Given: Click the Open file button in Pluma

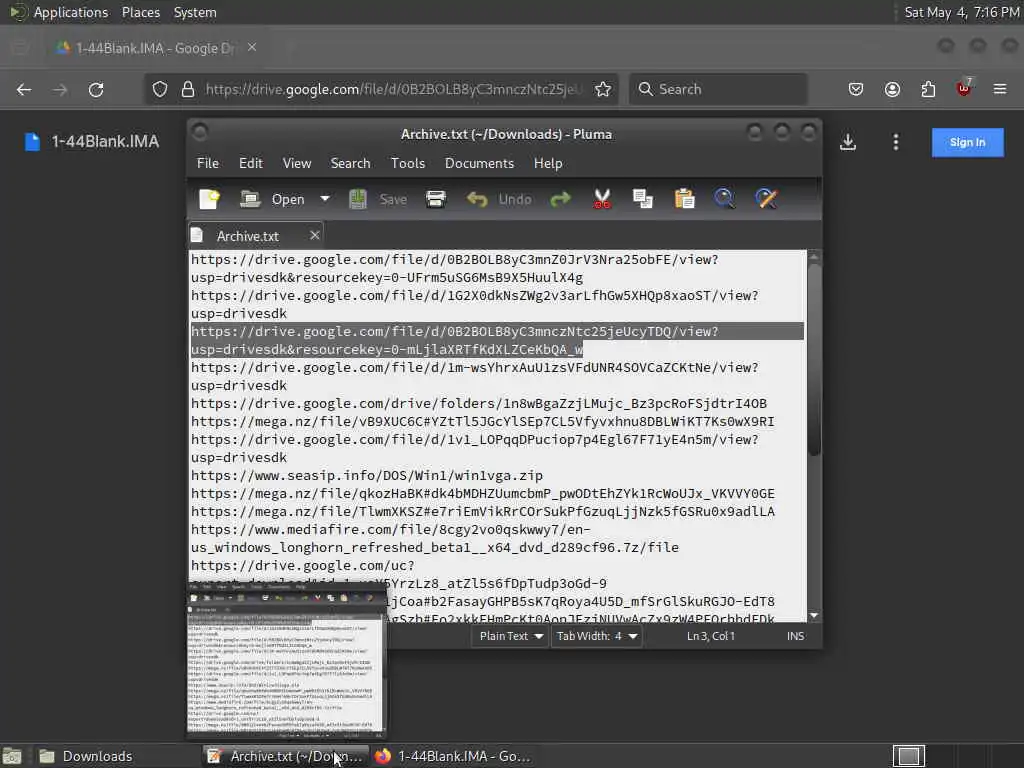Looking at the screenshot, I should click(x=272, y=199).
